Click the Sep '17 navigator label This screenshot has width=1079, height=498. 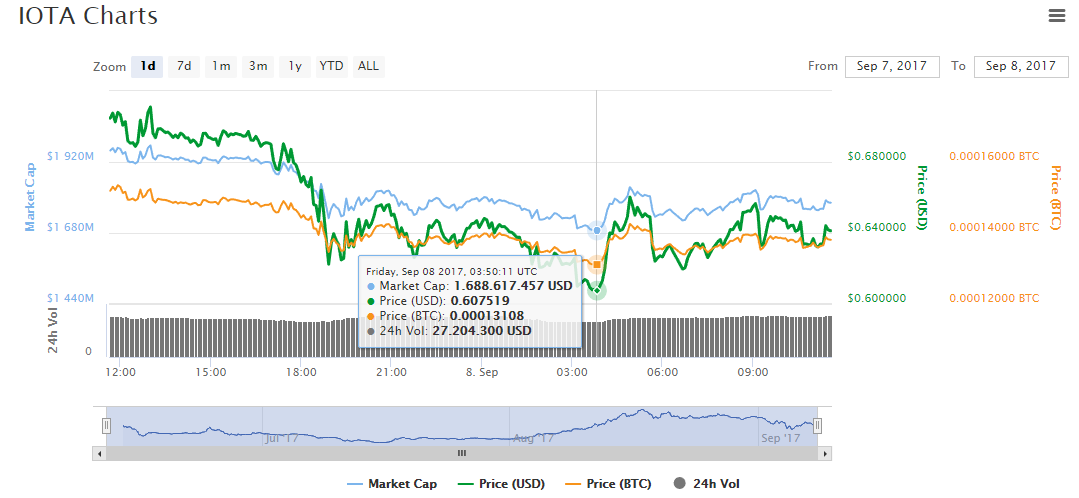(780, 437)
